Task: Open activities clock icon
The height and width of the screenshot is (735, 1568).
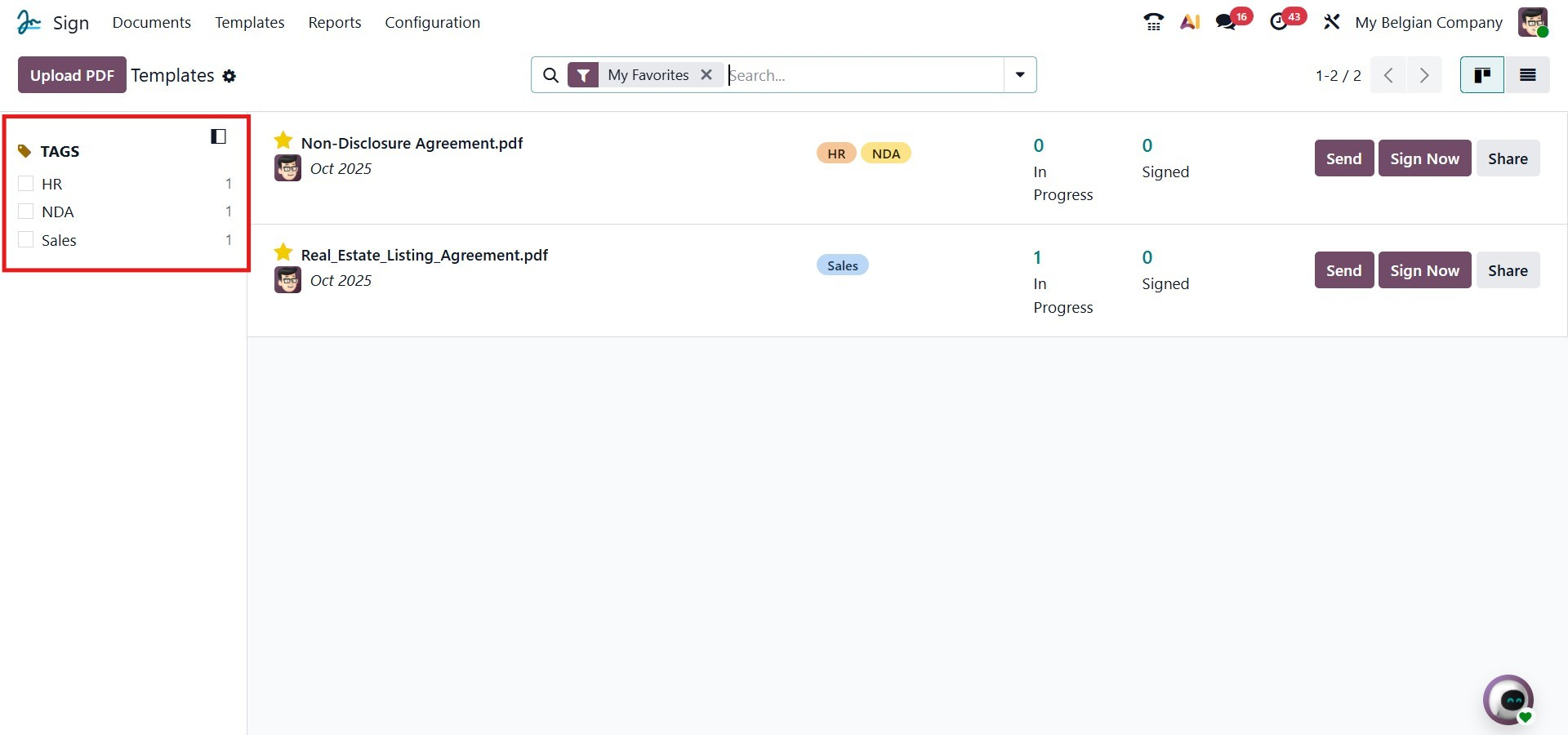Action: tap(1279, 22)
